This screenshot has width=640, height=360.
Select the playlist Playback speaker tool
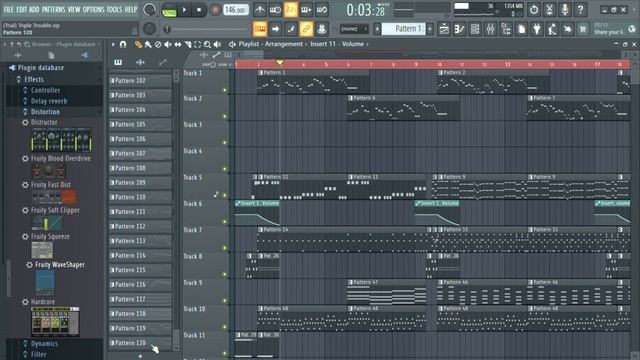tap(217, 44)
